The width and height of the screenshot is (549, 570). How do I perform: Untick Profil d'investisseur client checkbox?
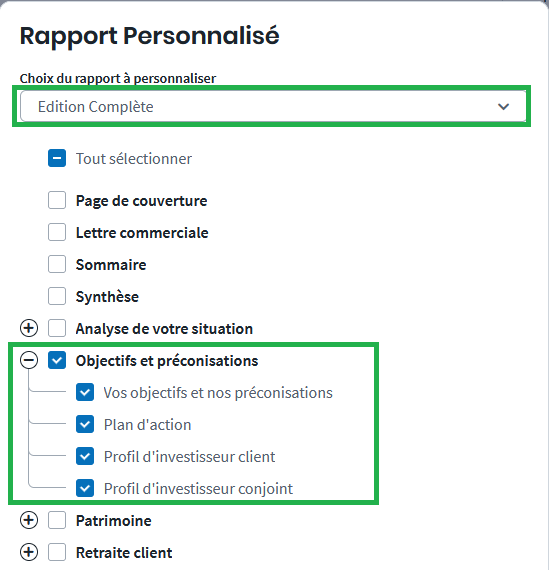[85, 456]
